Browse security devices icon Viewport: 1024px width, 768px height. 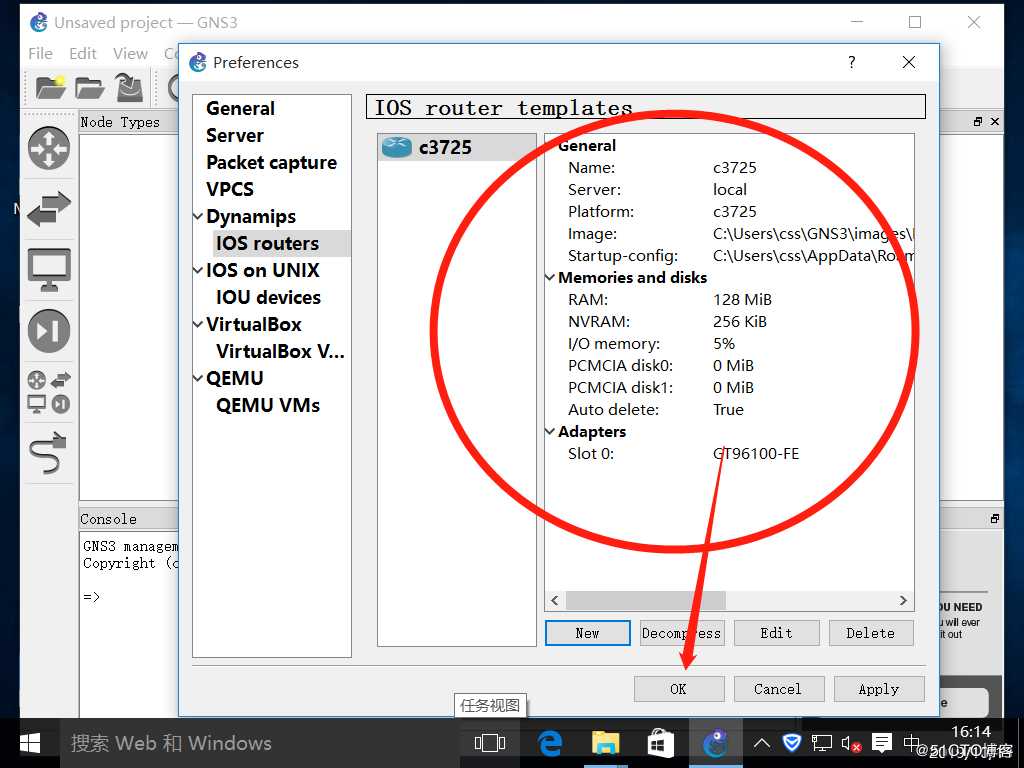(49, 330)
